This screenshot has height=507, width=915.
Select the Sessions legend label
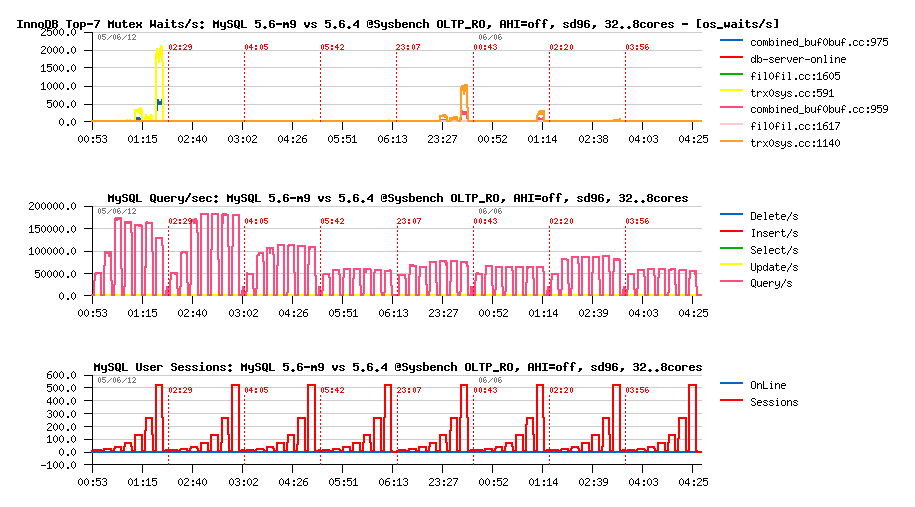pyautogui.click(x=774, y=402)
